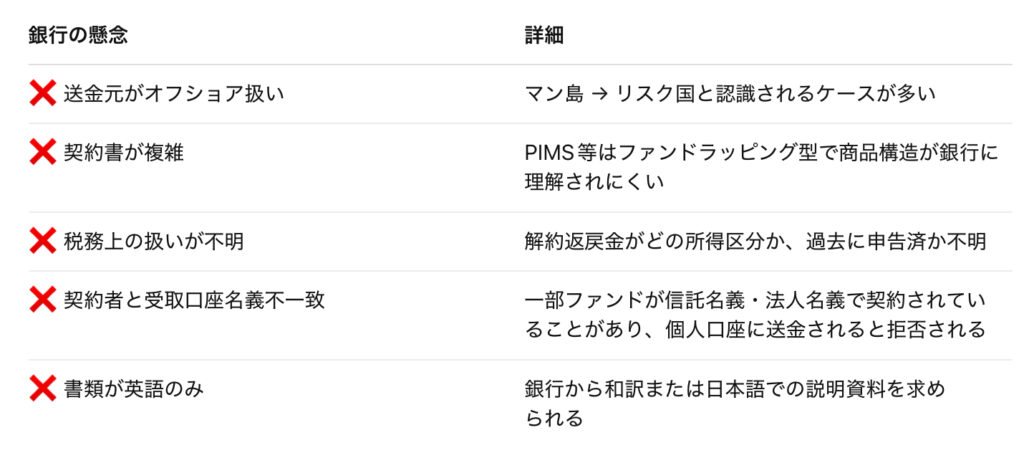The height and width of the screenshot is (453, 1024).
Task: Click the red X beside 書類が英語のみ
Action: click(43, 389)
